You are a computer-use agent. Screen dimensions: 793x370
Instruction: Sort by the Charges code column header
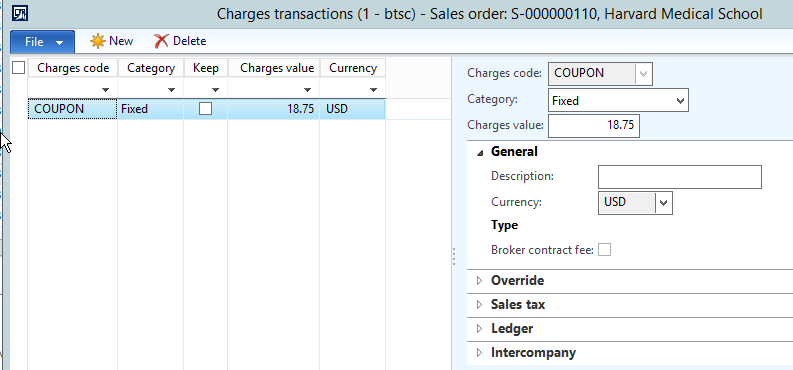73,68
